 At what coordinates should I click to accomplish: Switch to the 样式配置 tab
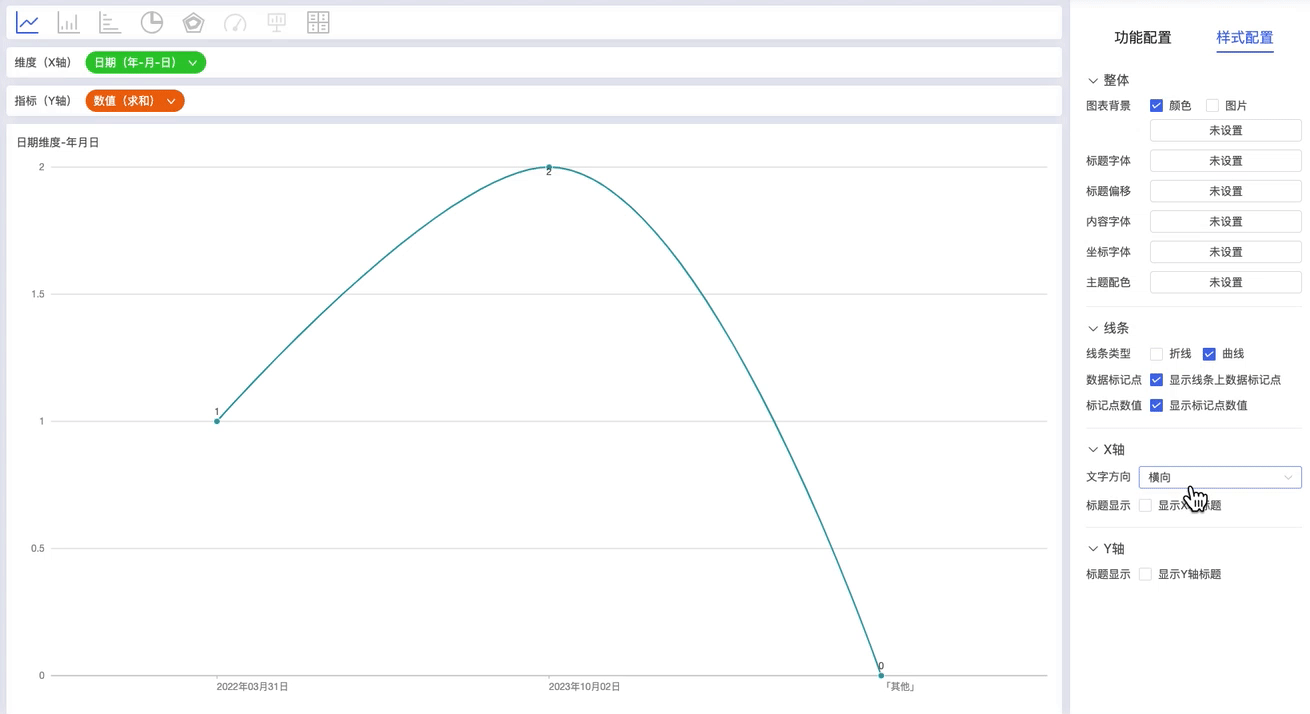point(1245,38)
